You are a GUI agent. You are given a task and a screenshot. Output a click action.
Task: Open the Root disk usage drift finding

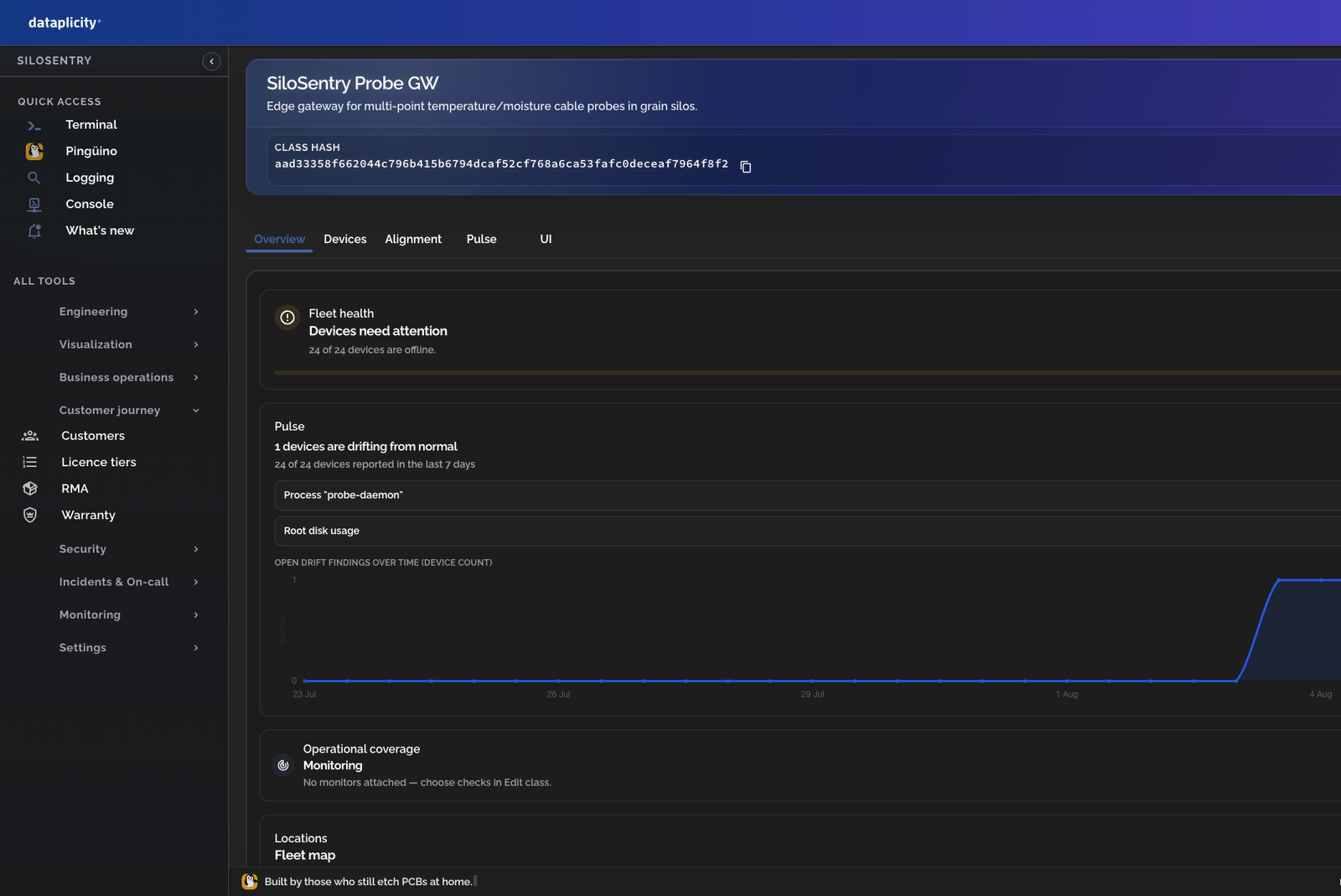click(808, 531)
